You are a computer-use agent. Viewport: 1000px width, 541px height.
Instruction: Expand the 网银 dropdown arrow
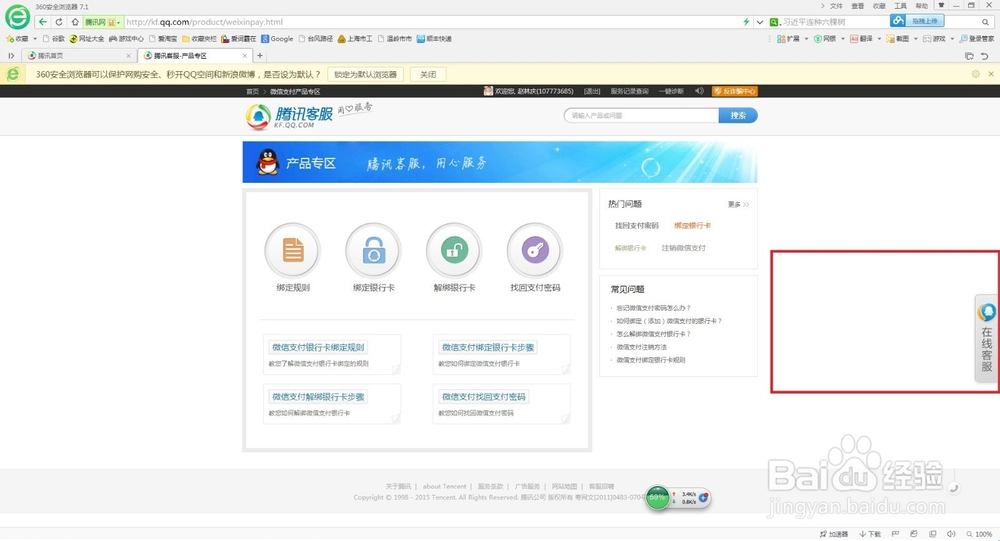(x=842, y=39)
